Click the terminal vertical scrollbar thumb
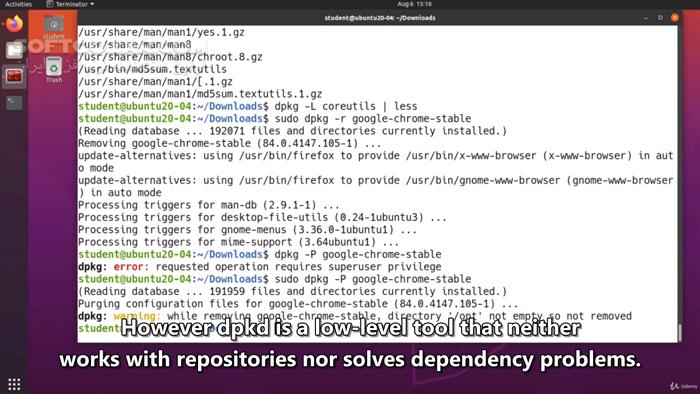 point(680,332)
